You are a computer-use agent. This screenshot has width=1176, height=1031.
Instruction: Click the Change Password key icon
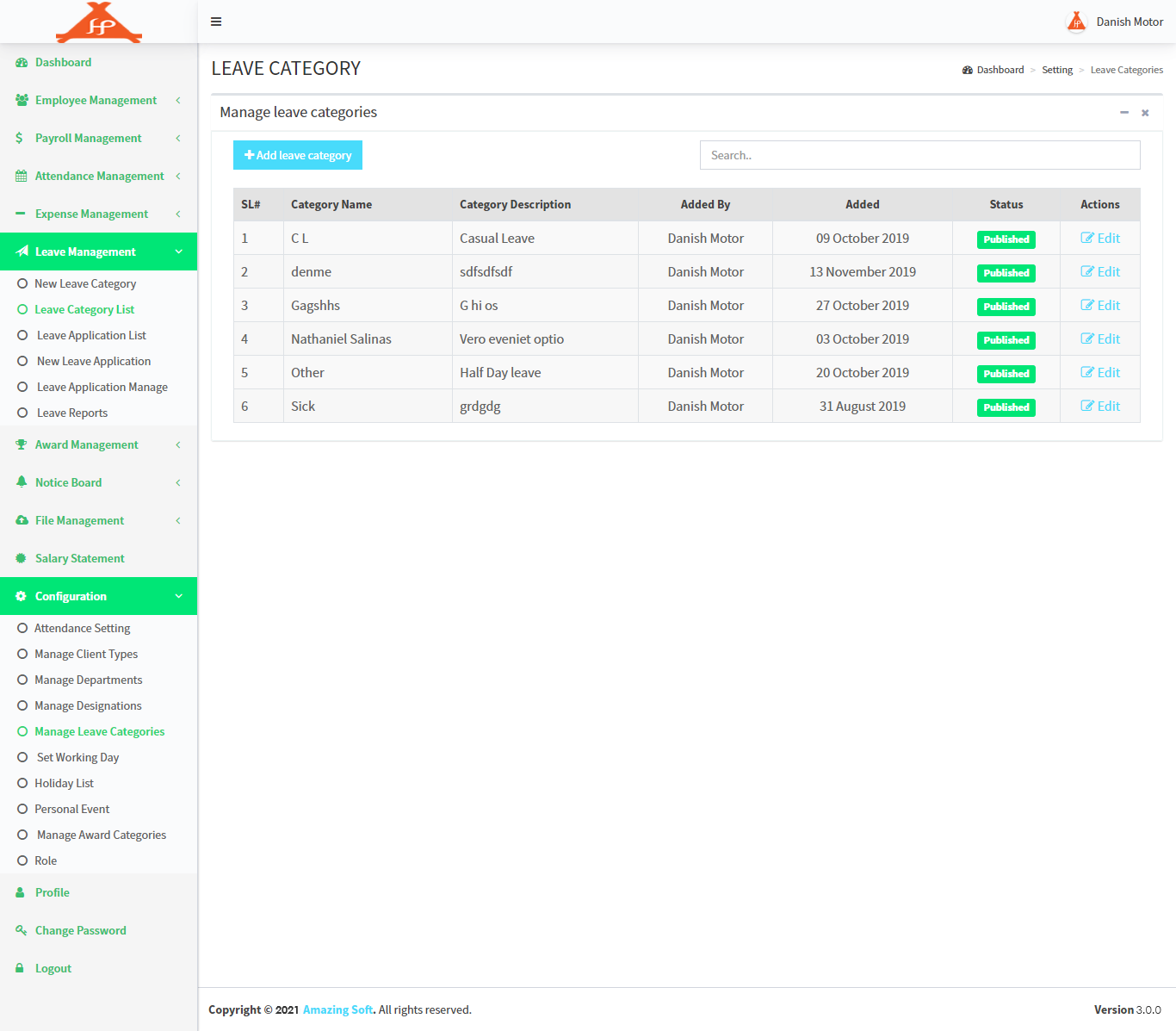22,930
